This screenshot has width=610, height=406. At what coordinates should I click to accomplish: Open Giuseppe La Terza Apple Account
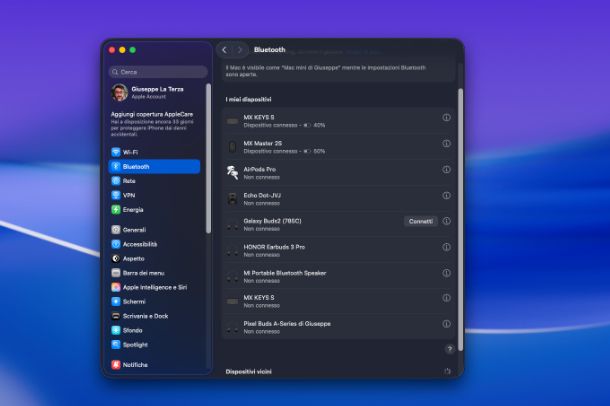(x=156, y=93)
